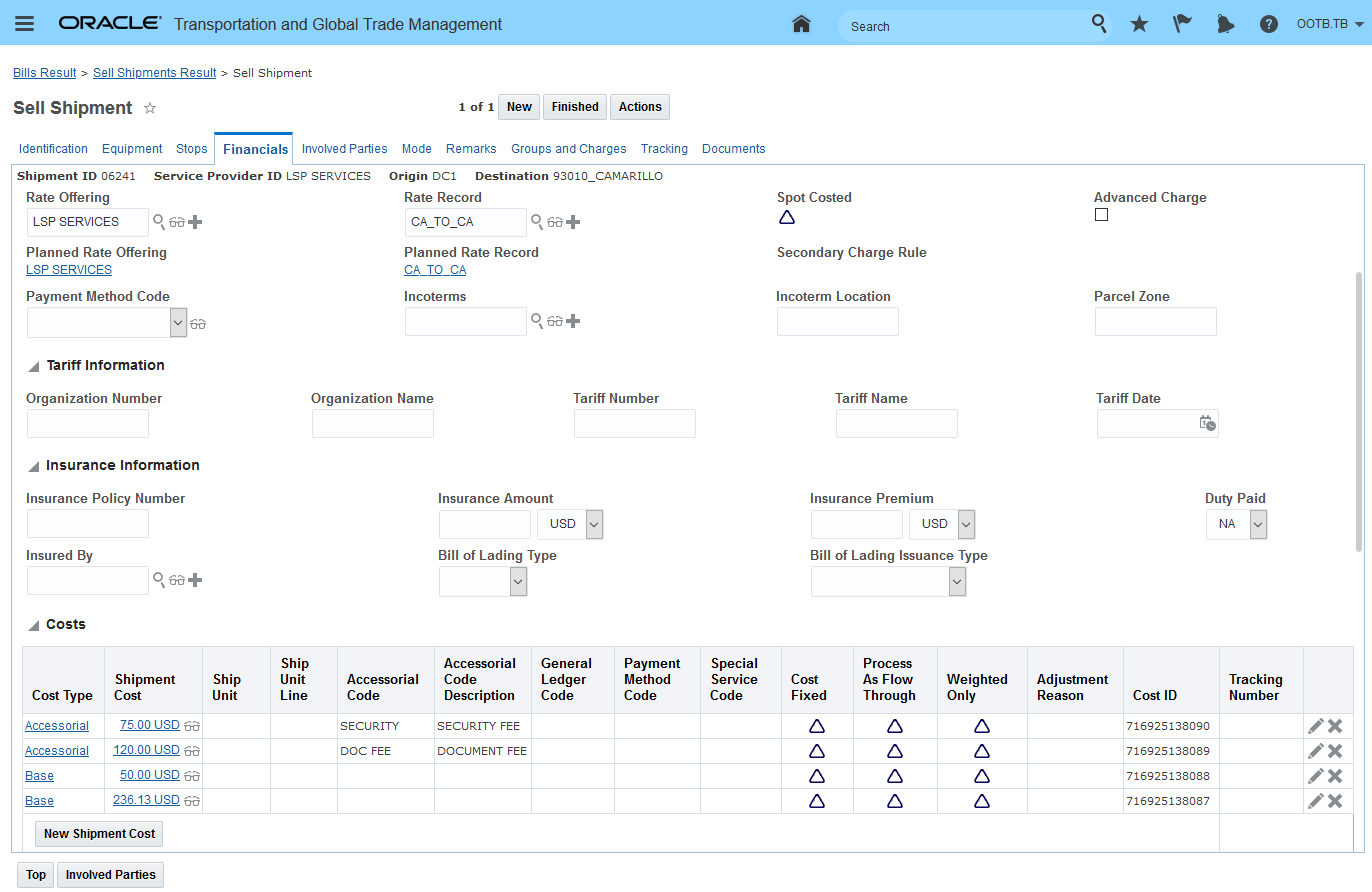Add a new Rate Record with plus

[573, 222]
